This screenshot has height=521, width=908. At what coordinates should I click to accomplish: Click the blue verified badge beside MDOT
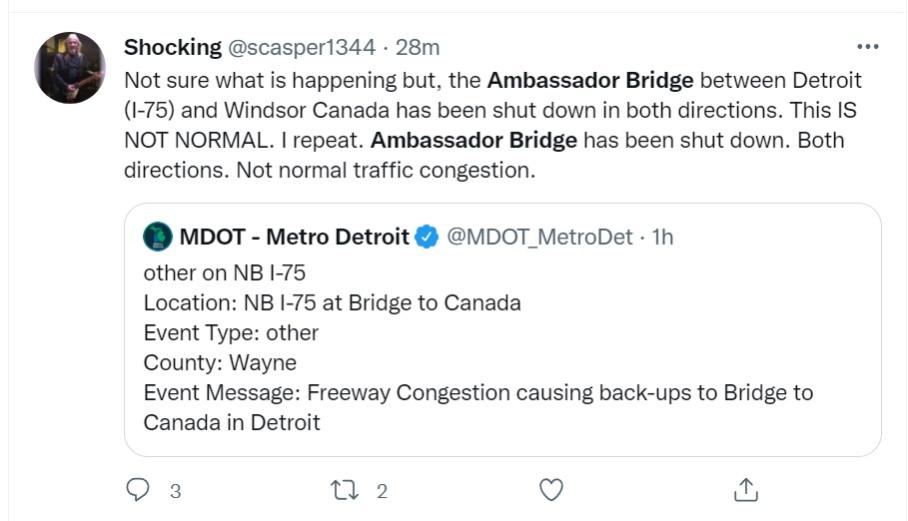tap(427, 237)
